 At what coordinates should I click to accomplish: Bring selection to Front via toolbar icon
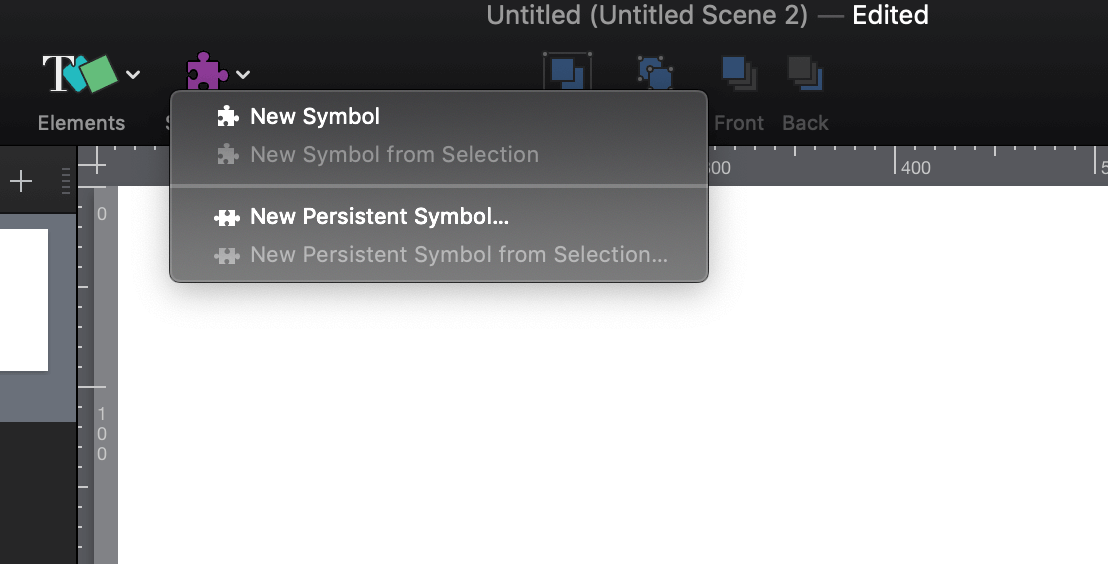(739, 73)
